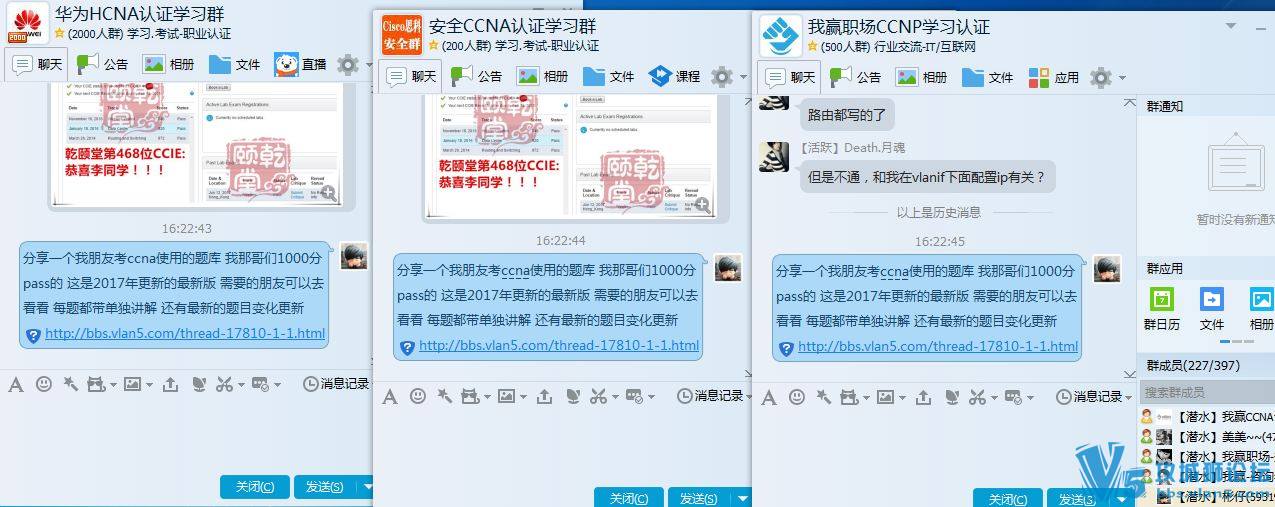Expand the gear settings dropdown in CCNP window
The height and width of the screenshot is (507, 1275).
[1122, 78]
